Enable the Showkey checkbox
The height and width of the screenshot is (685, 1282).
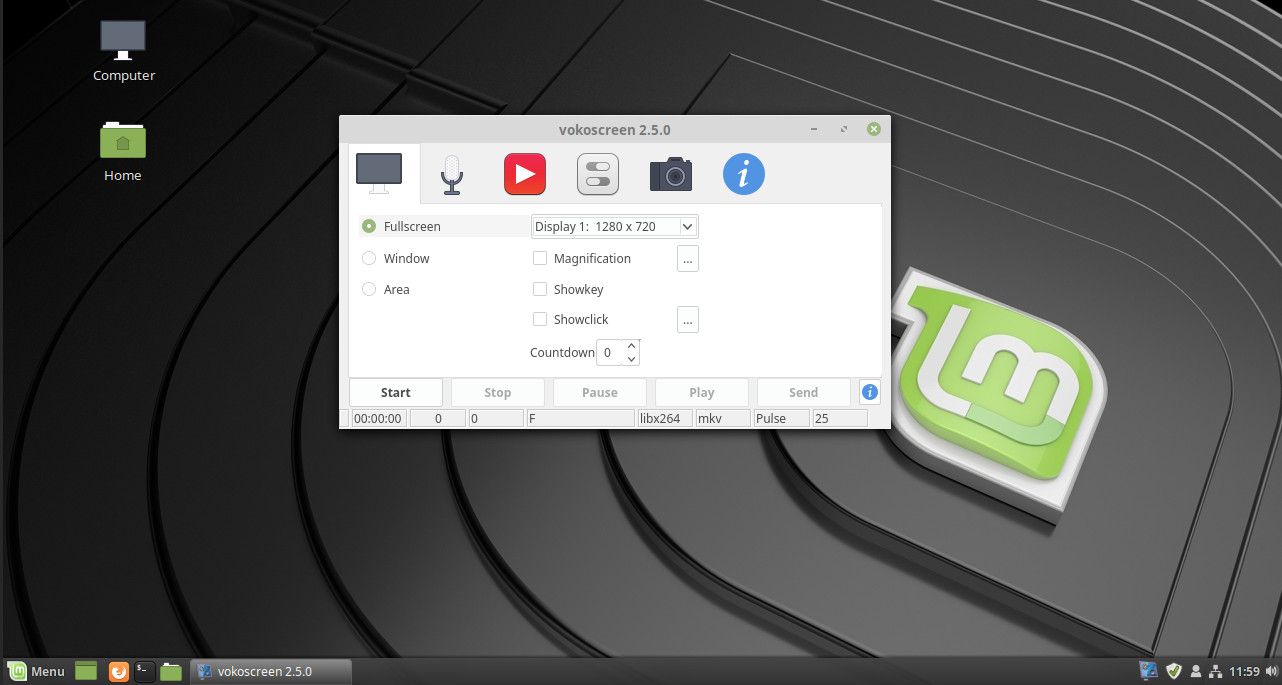[x=540, y=289]
